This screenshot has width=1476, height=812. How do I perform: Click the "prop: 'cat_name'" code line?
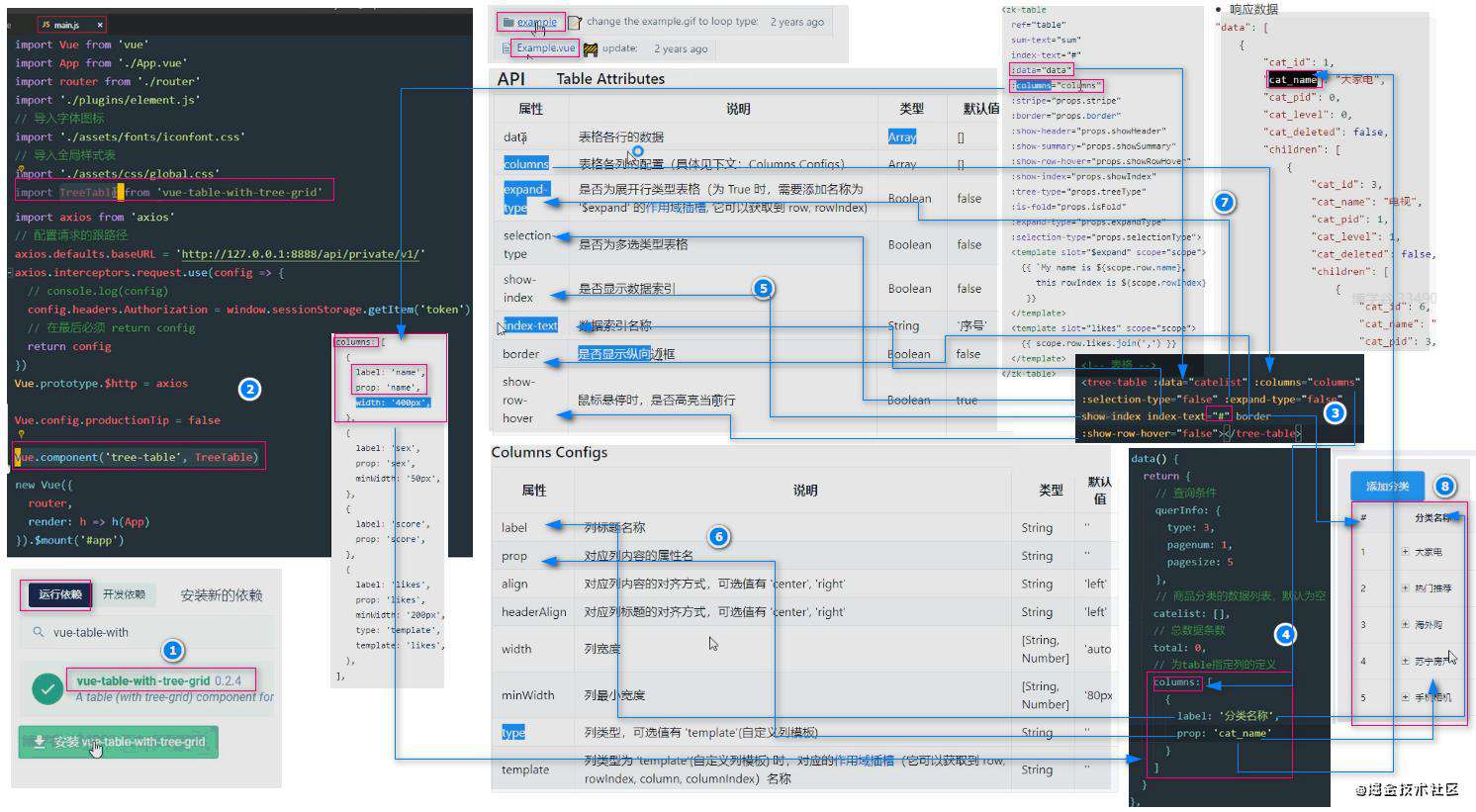click(x=1224, y=734)
